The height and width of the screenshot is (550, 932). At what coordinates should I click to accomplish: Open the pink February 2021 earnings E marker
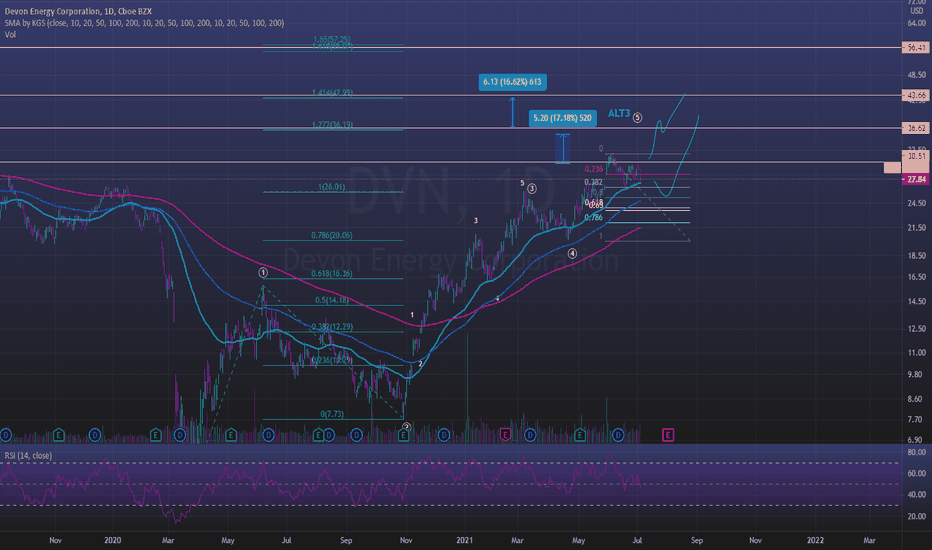pyautogui.click(x=505, y=435)
